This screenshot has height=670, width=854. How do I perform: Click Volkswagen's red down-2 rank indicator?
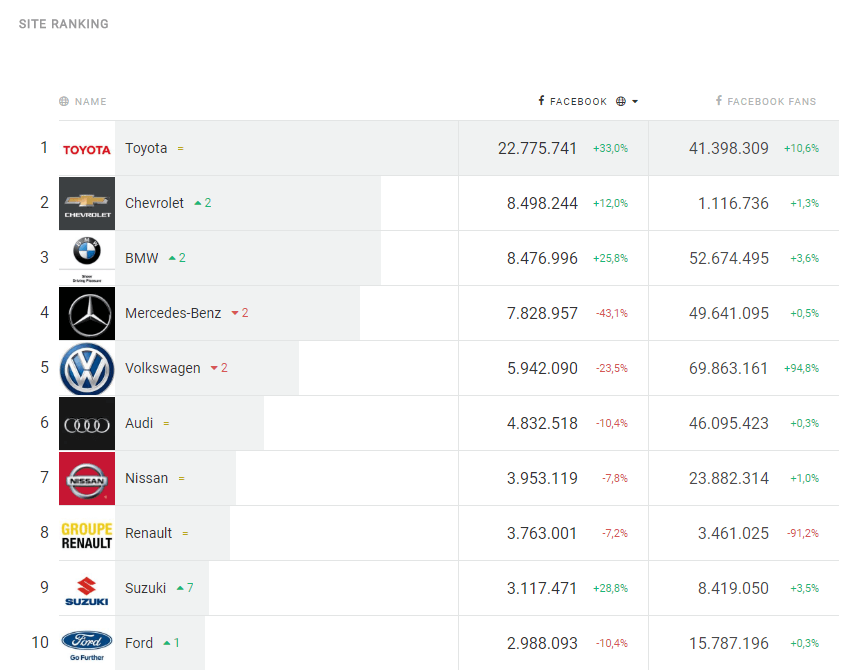pos(219,368)
